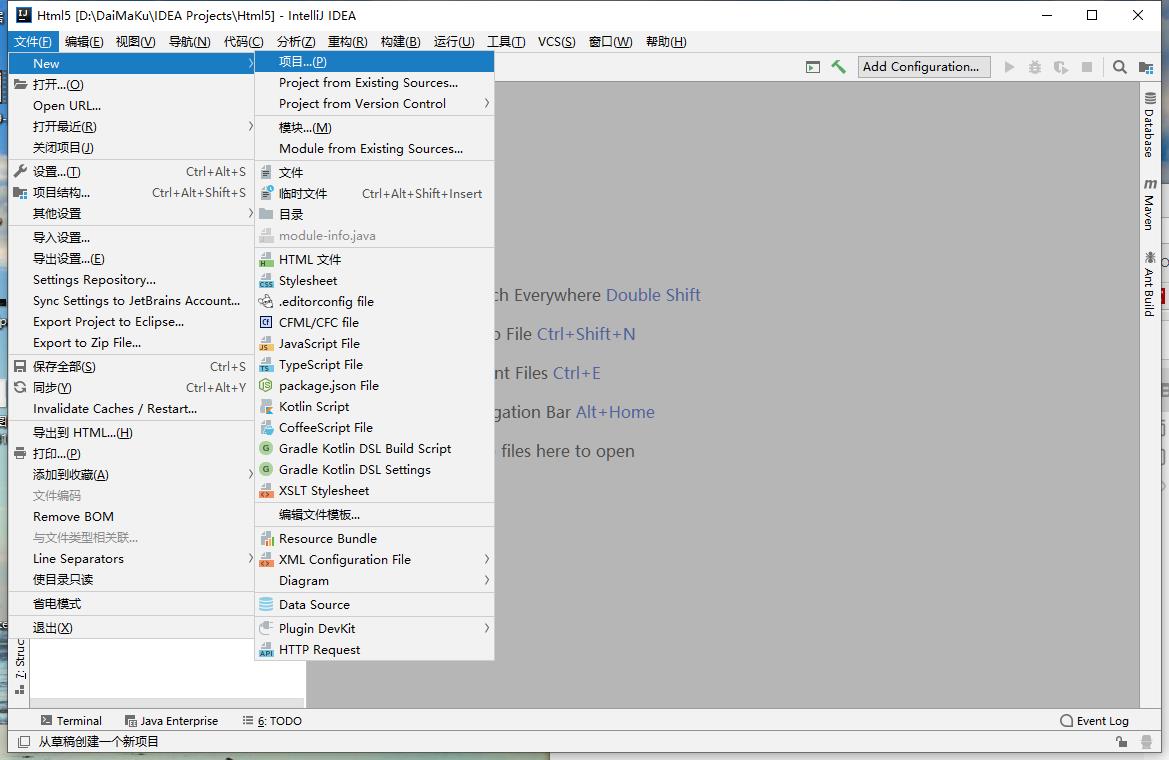The image size is (1169, 760).
Task: Open the Maven tool window sidebar
Action: tap(1150, 204)
